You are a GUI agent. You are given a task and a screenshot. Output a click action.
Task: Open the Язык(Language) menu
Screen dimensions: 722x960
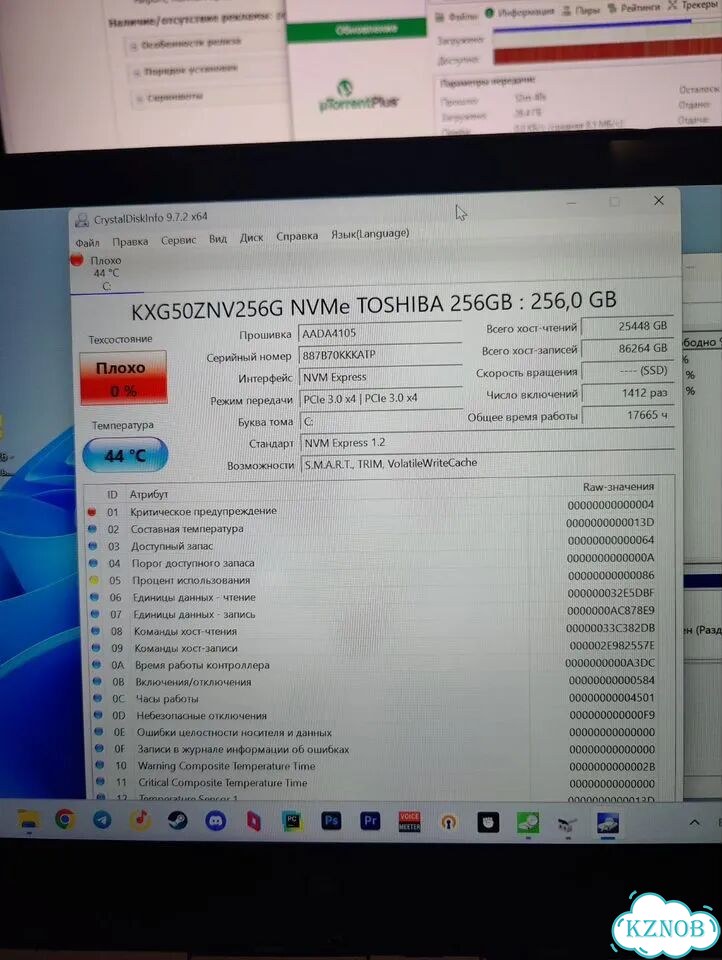coord(370,233)
